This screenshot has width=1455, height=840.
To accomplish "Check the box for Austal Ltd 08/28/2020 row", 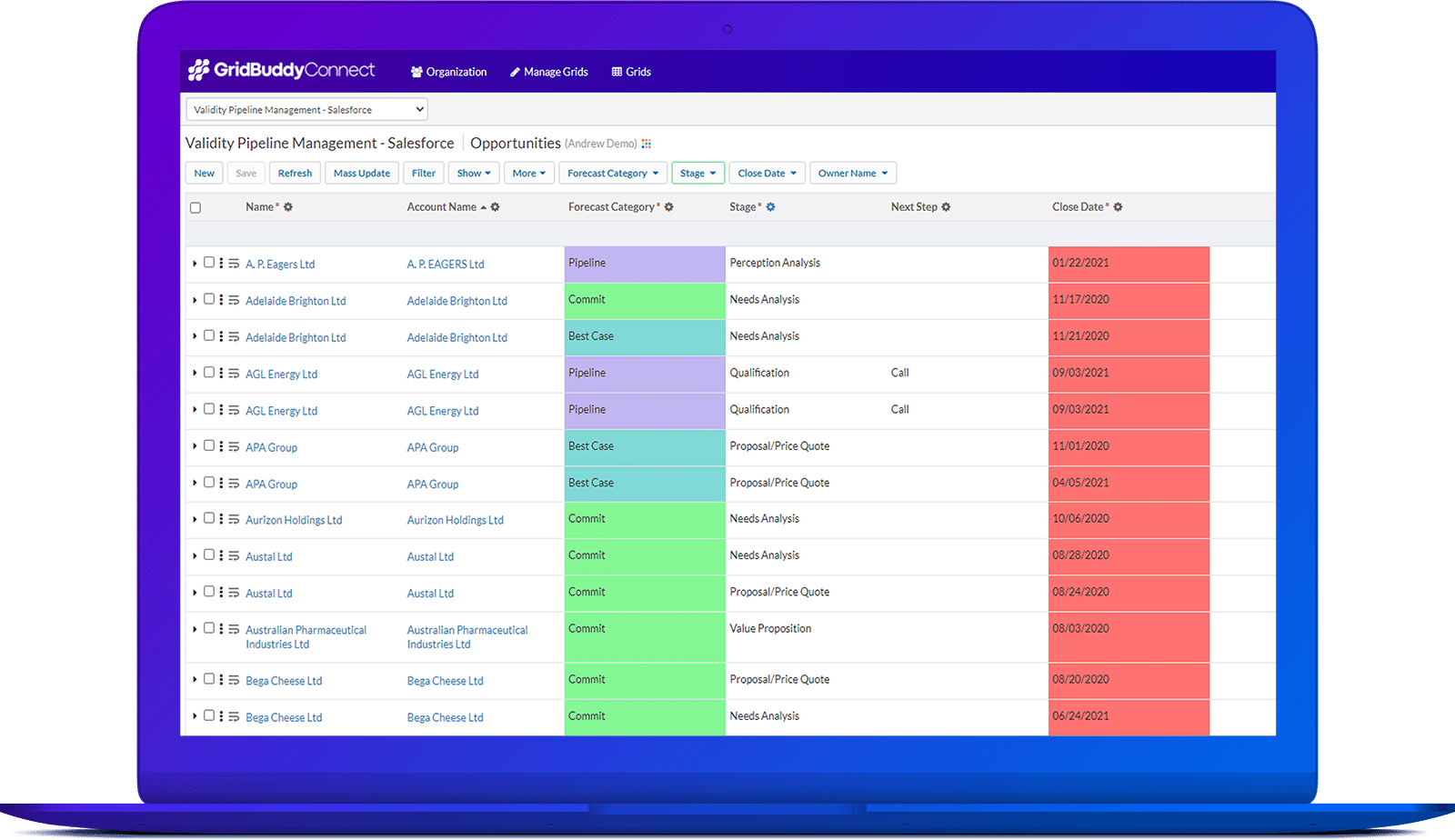I will (x=209, y=555).
